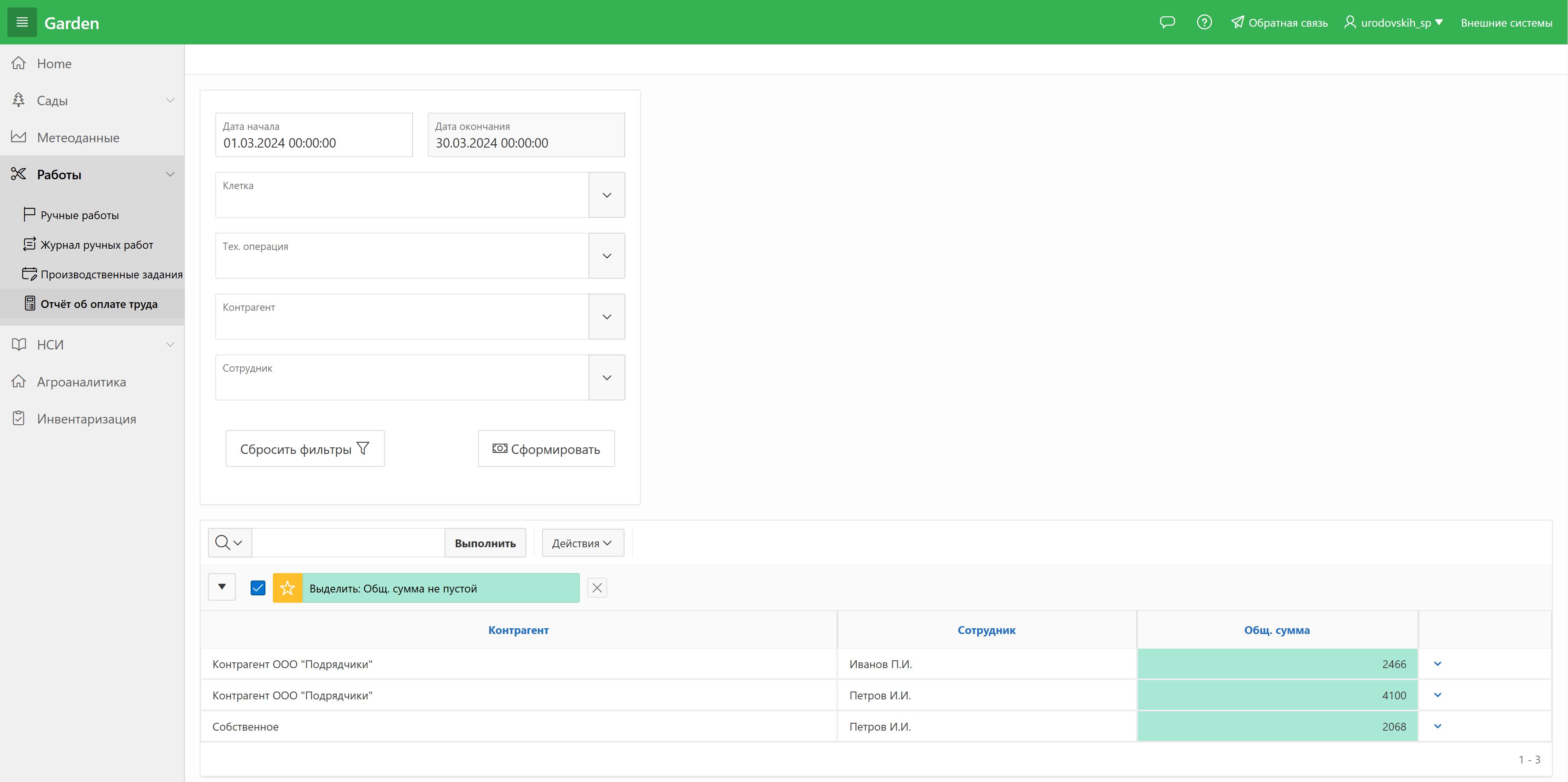Click the help question mark icon
This screenshot has height=782, width=1568.
click(1204, 23)
